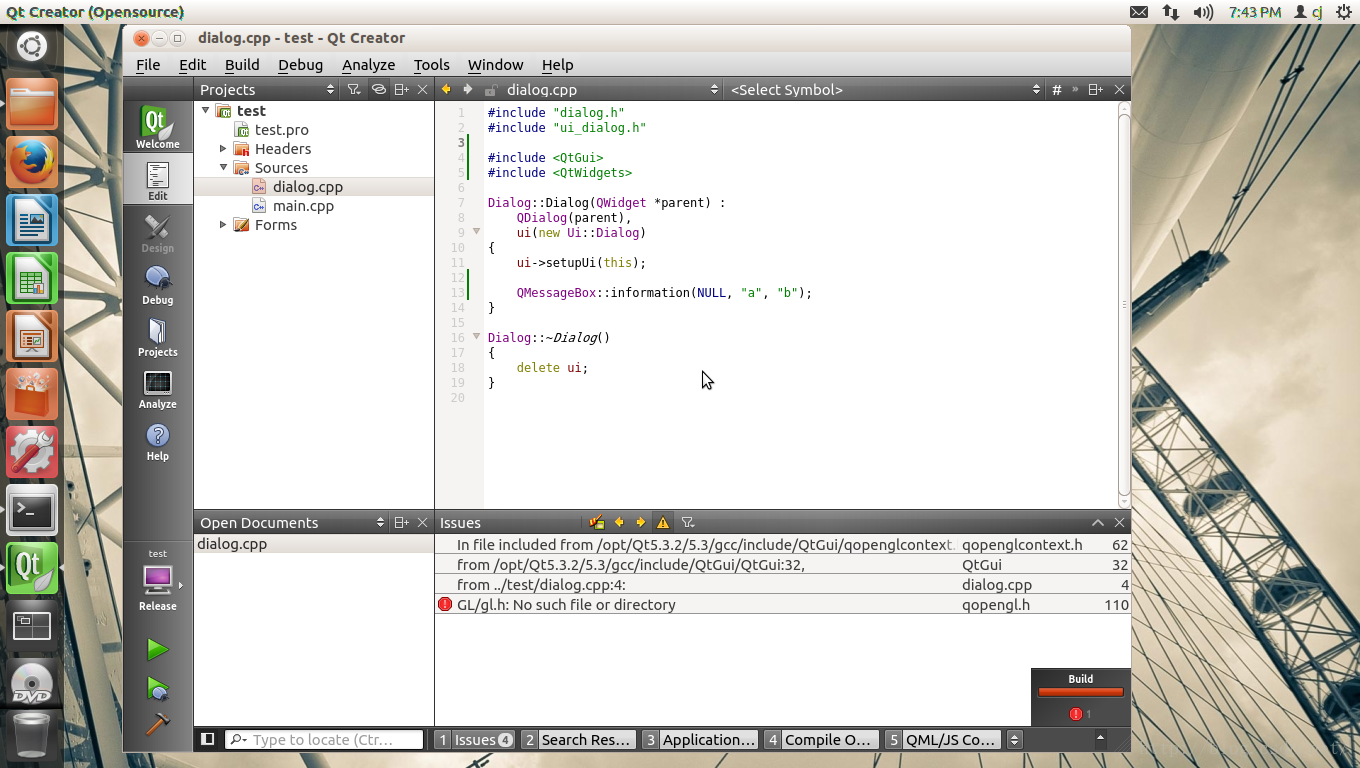Switch to Debug mode
This screenshot has height=768, width=1360.
[x=158, y=284]
